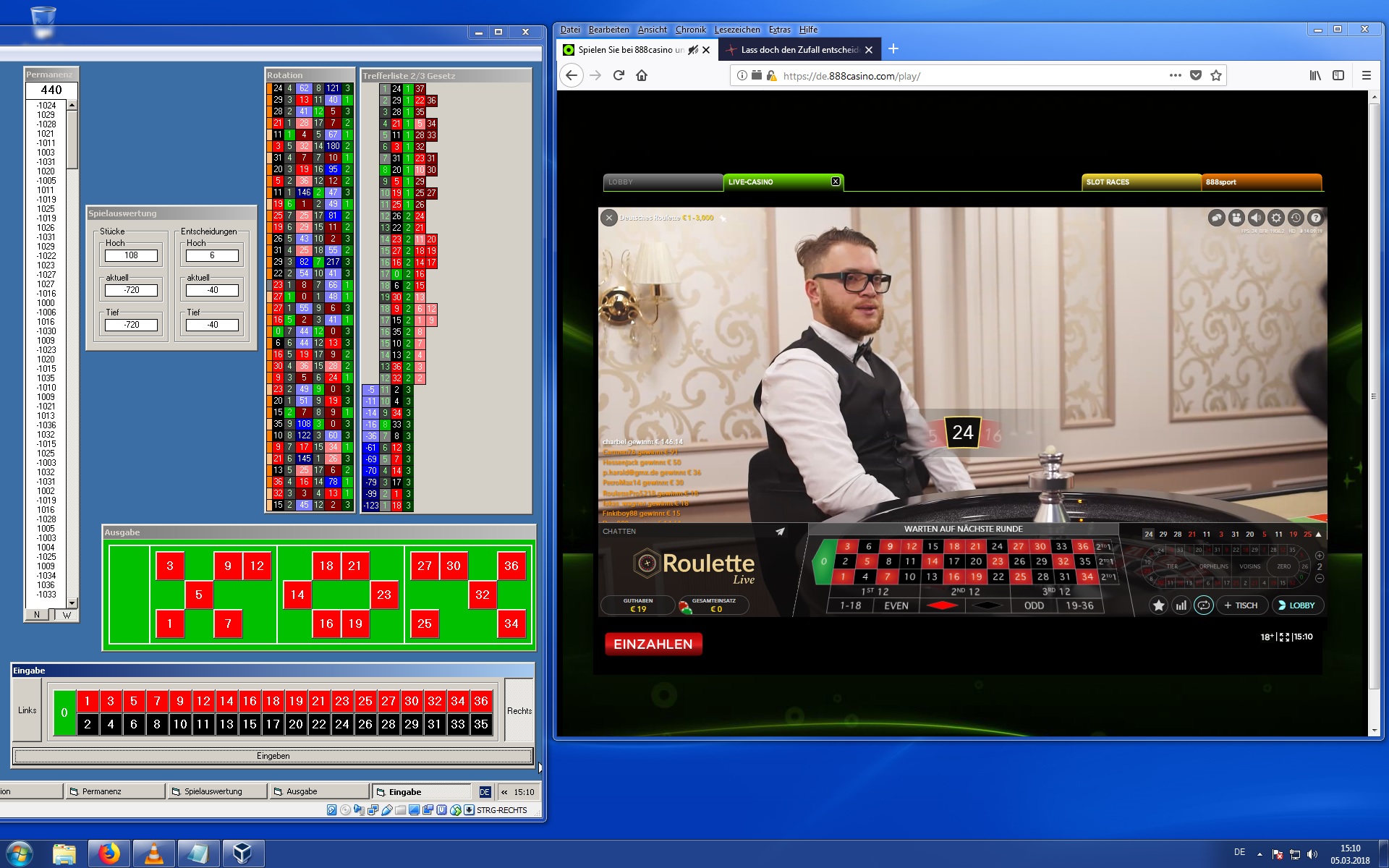The height and width of the screenshot is (868, 1389).
Task: Open the game history clock icon
Action: click(x=1296, y=218)
